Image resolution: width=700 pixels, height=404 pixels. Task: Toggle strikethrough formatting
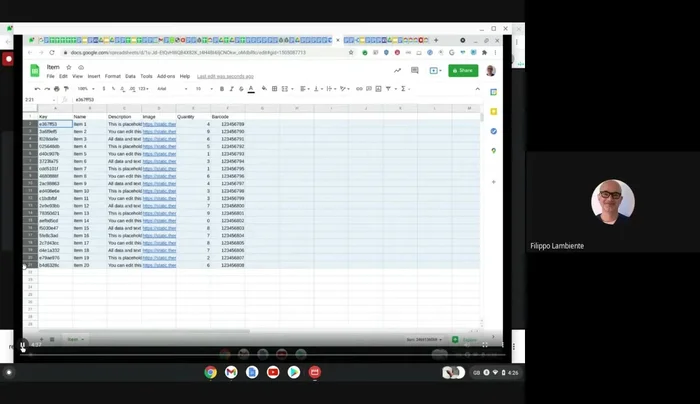tap(241, 89)
